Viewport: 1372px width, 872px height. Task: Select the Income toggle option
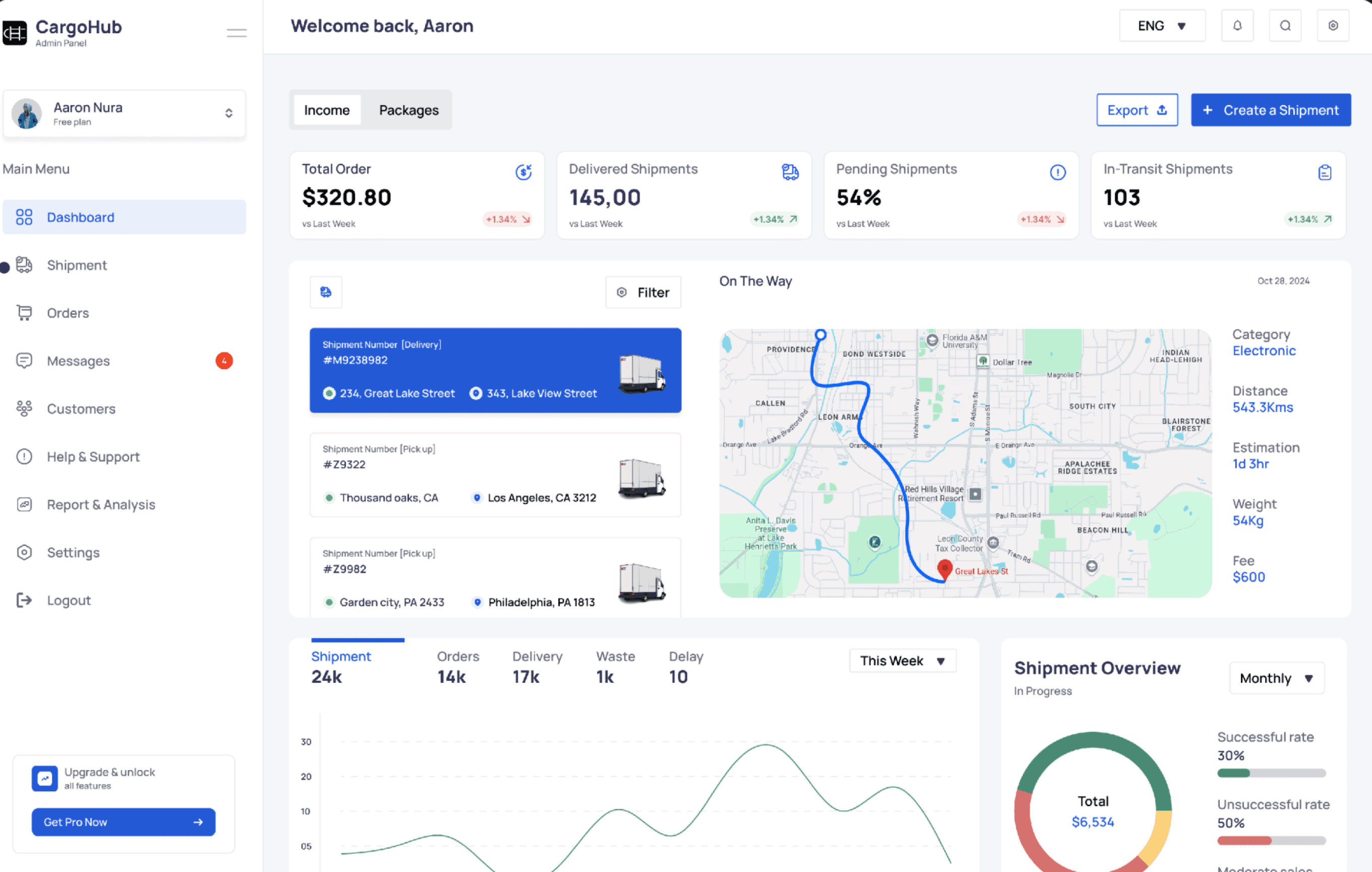coord(326,110)
